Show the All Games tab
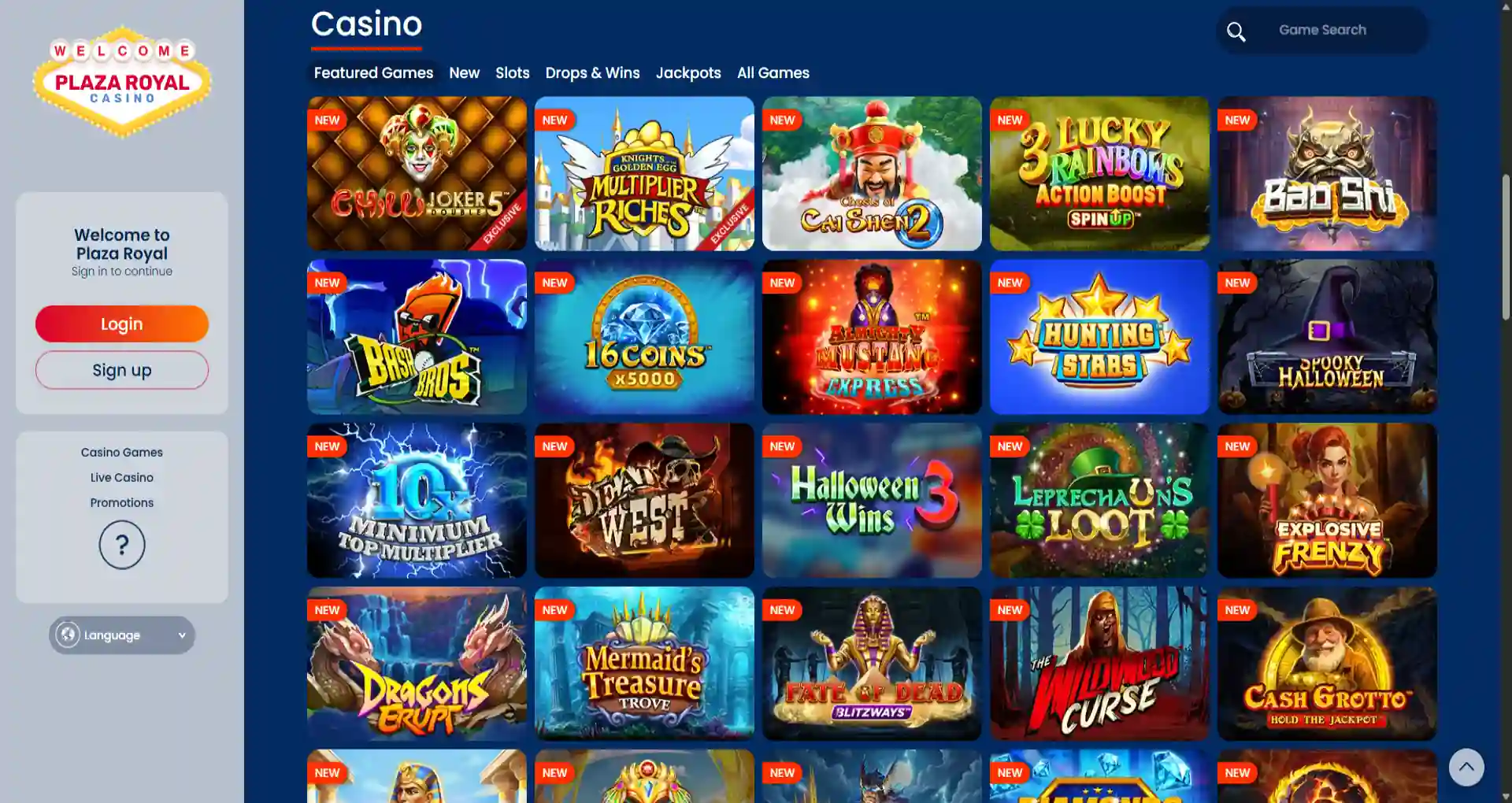 (773, 72)
